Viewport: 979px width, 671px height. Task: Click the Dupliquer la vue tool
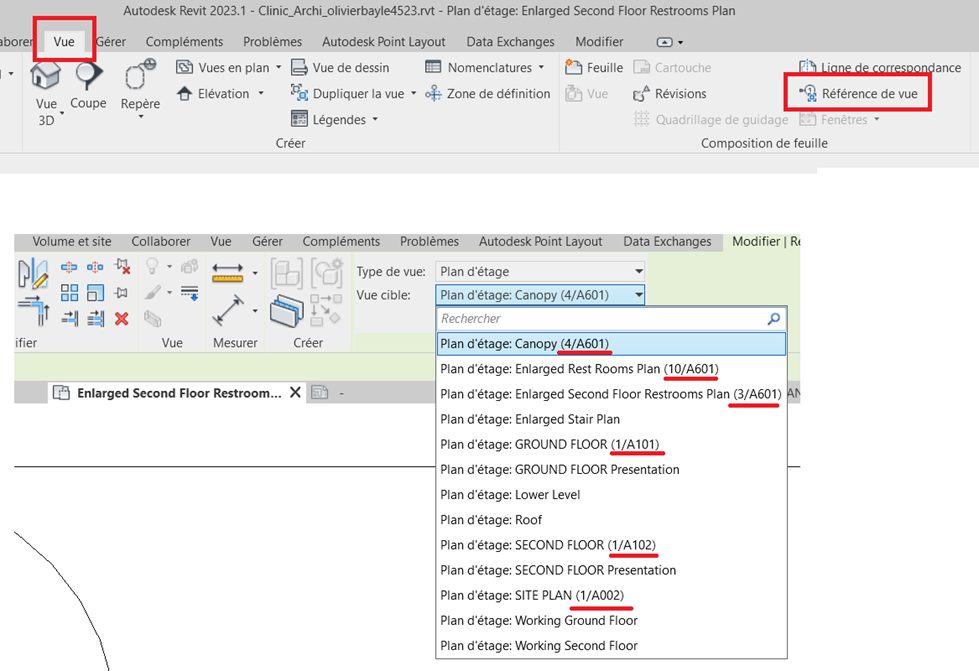(348, 94)
